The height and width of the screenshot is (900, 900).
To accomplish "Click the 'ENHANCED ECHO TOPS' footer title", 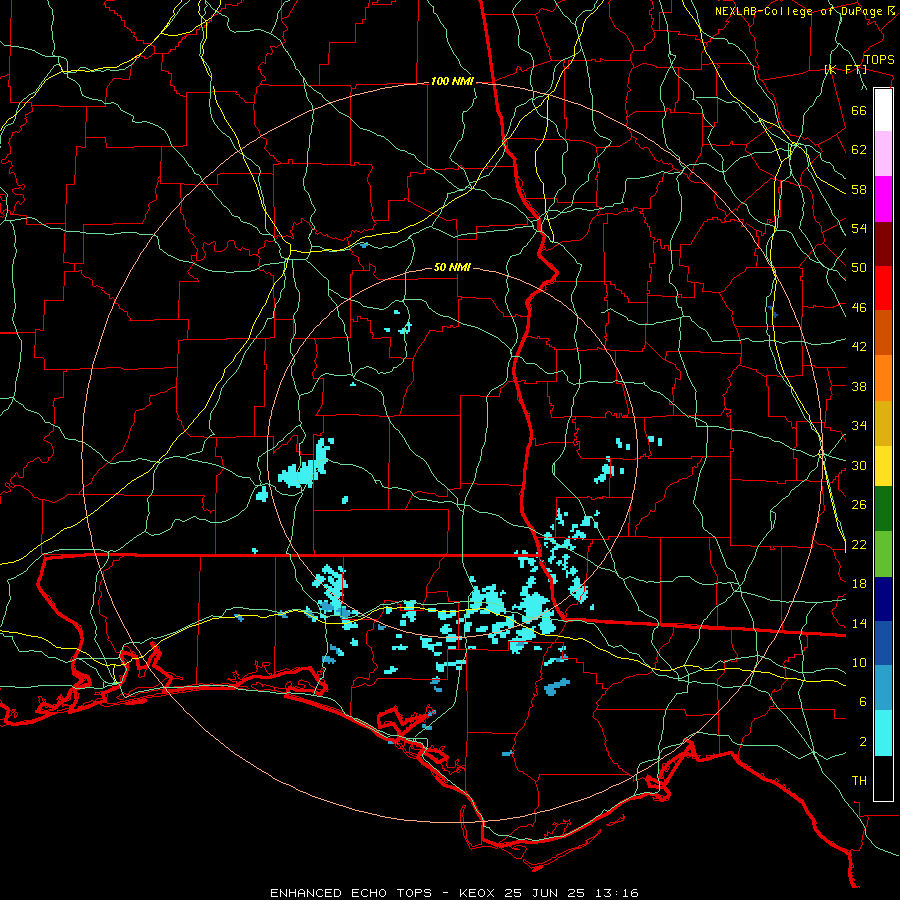I will click(351, 893).
